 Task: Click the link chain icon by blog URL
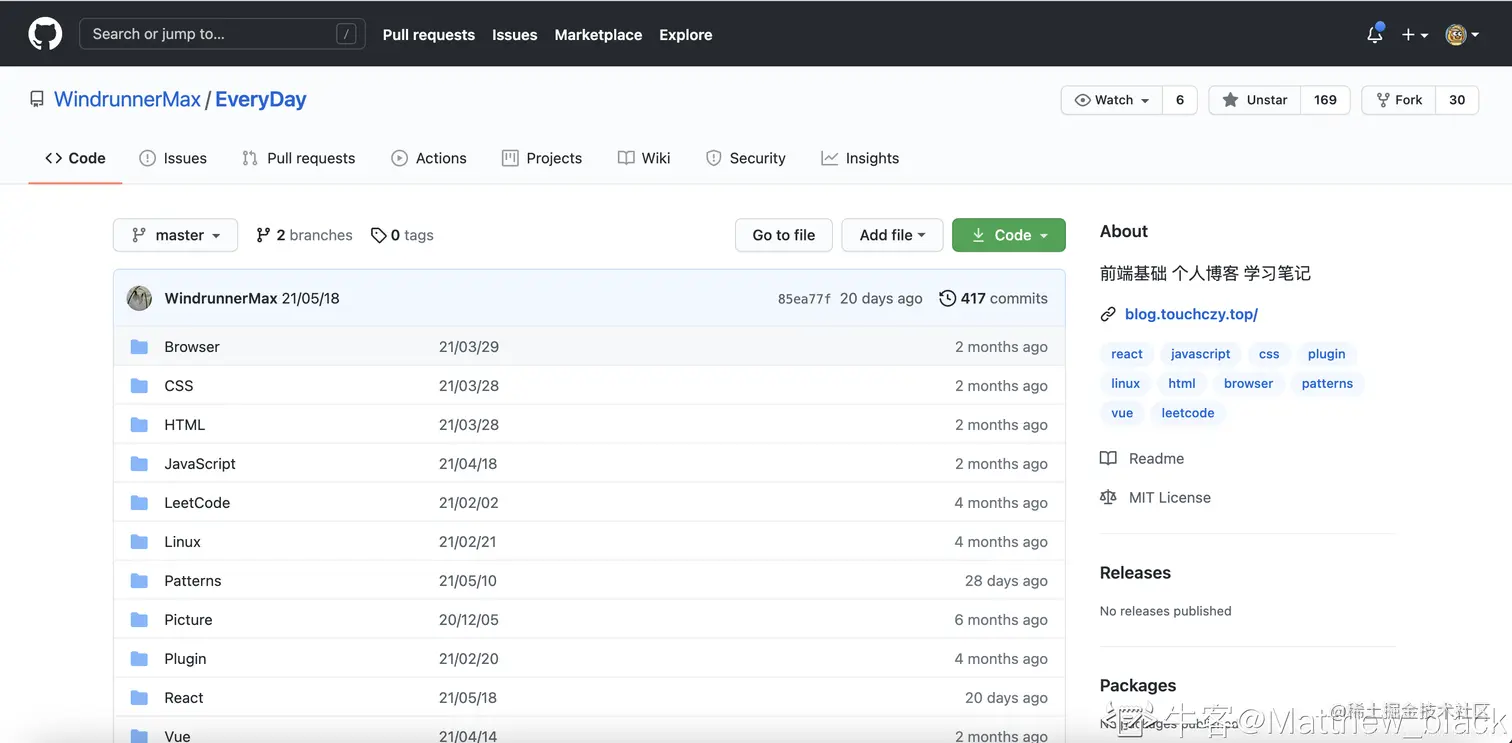click(x=1108, y=314)
